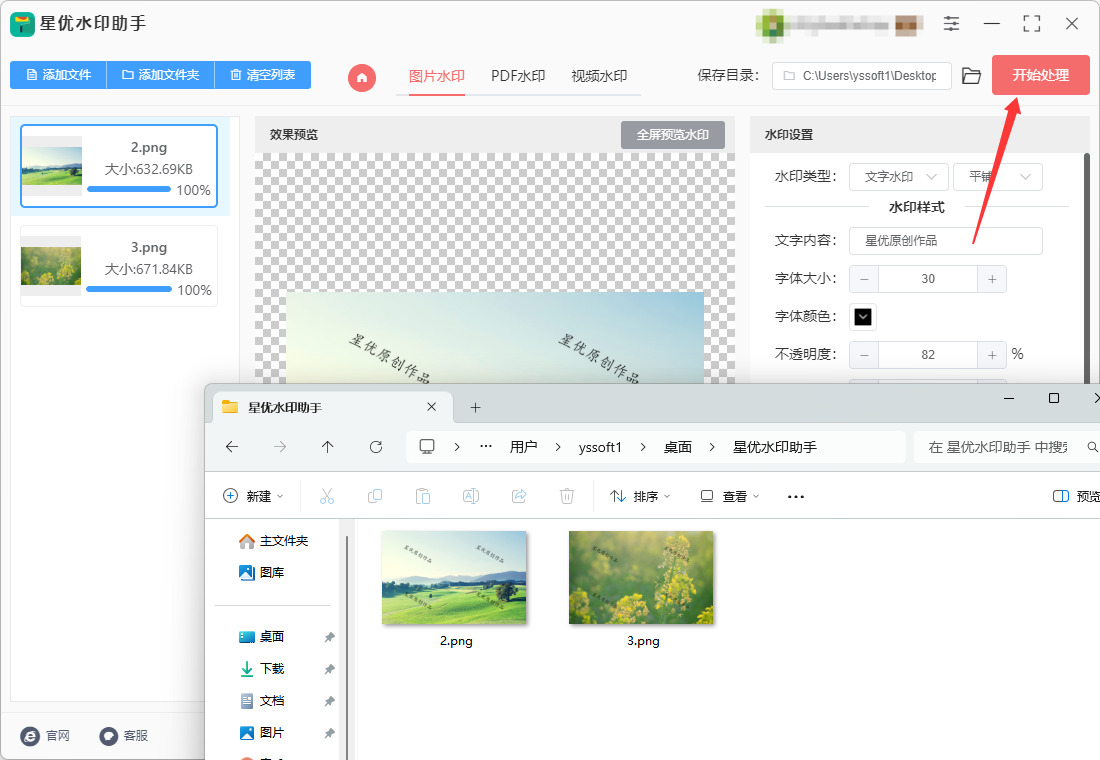Expand the 查看 view menu
The height and width of the screenshot is (760, 1100).
[x=730, y=496]
